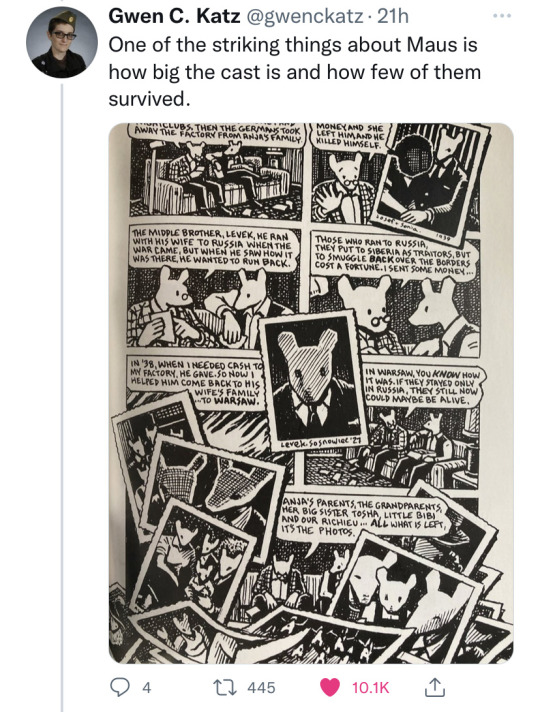The width and height of the screenshot is (540, 712).
Task: View the 10.1K likes count
Action: click(x=370, y=687)
